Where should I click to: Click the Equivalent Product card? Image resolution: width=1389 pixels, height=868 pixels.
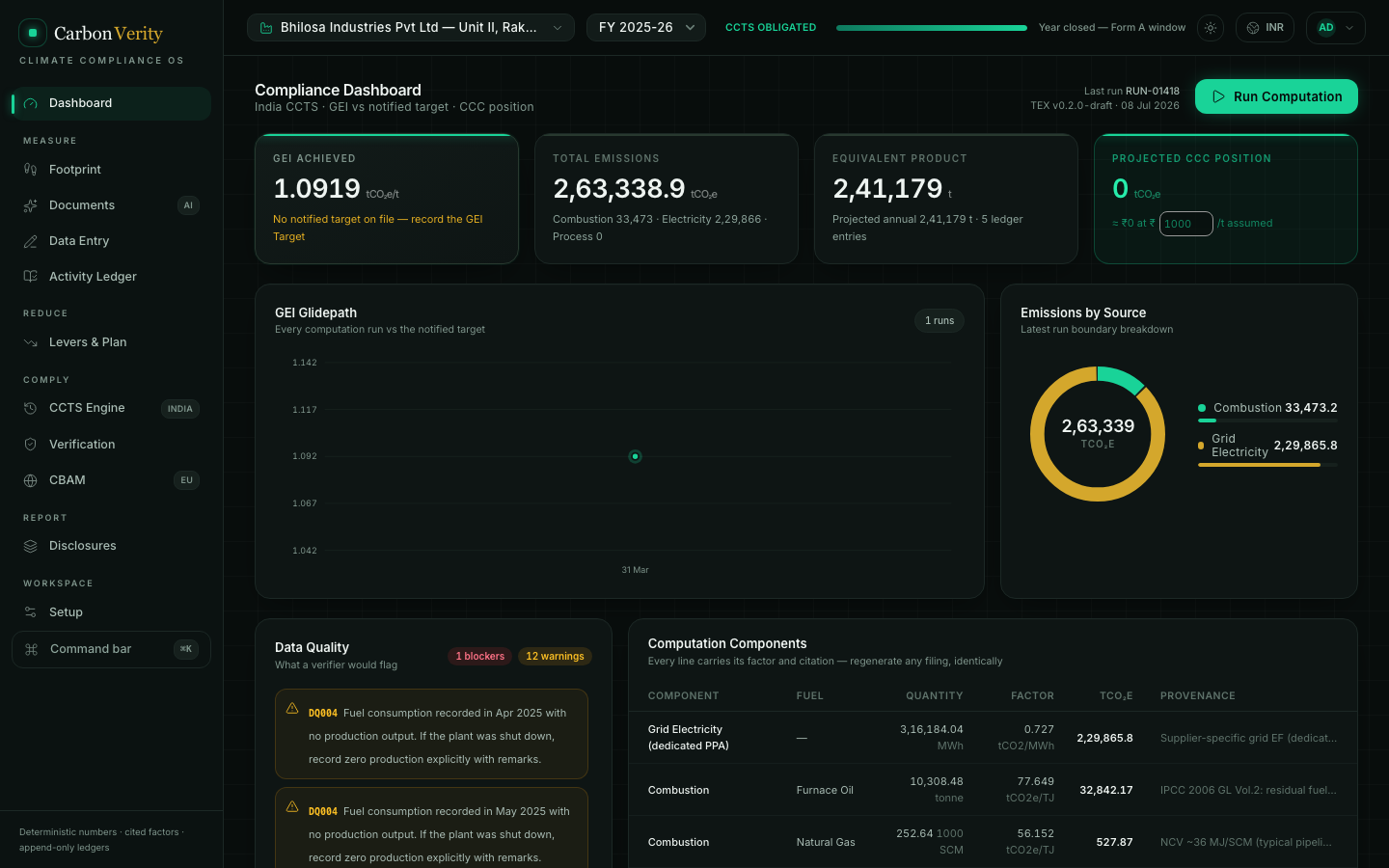point(946,199)
